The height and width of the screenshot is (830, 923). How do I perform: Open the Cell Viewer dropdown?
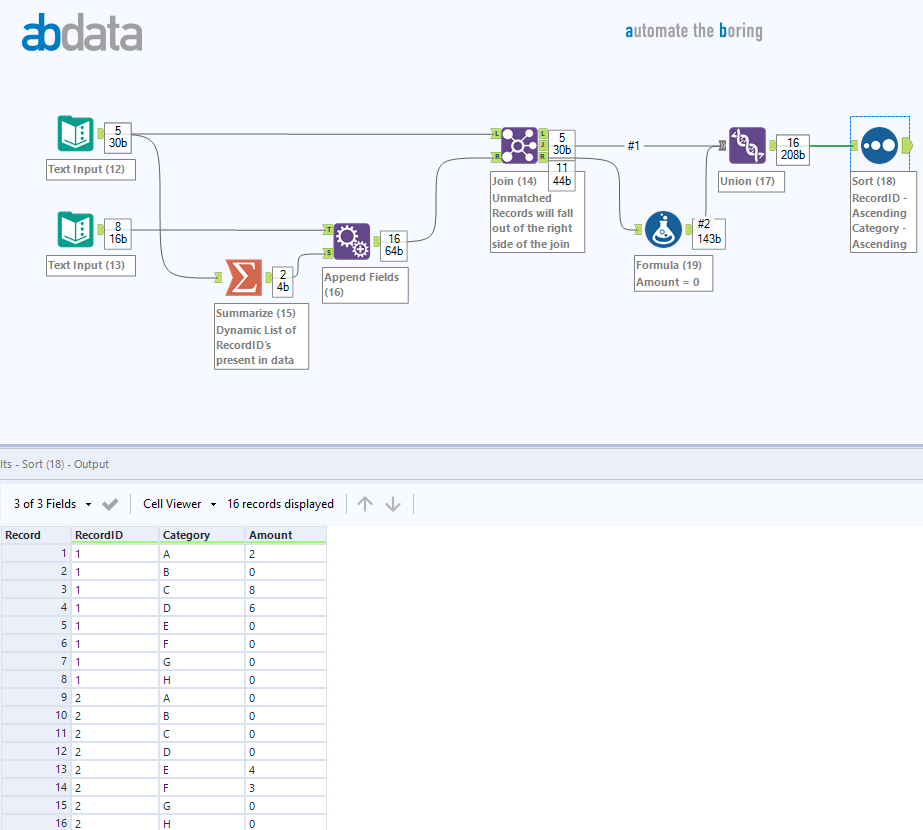(x=180, y=504)
